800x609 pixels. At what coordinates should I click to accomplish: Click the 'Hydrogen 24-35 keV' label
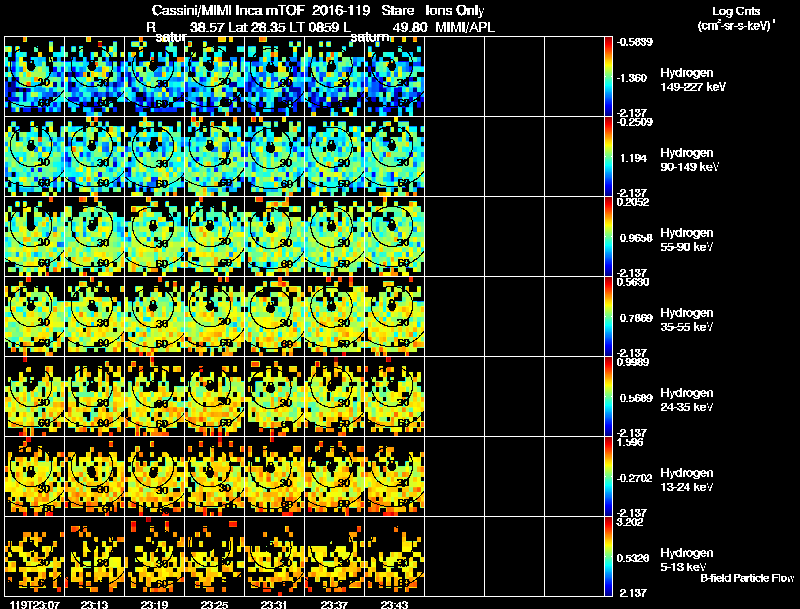687,400
